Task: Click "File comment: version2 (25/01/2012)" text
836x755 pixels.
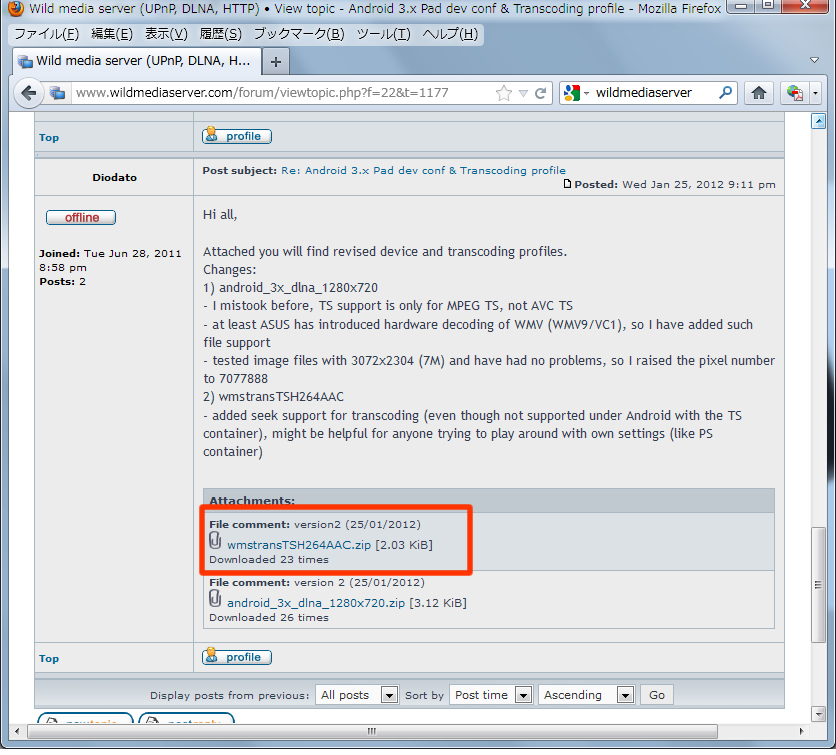Action: (x=315, y=525)
